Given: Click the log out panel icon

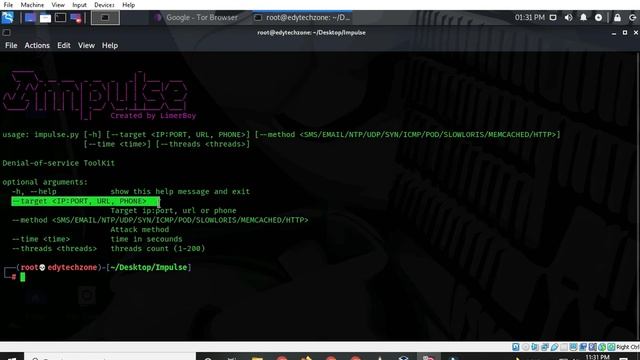Looking at the screenshot, I should tap(633, 18).
